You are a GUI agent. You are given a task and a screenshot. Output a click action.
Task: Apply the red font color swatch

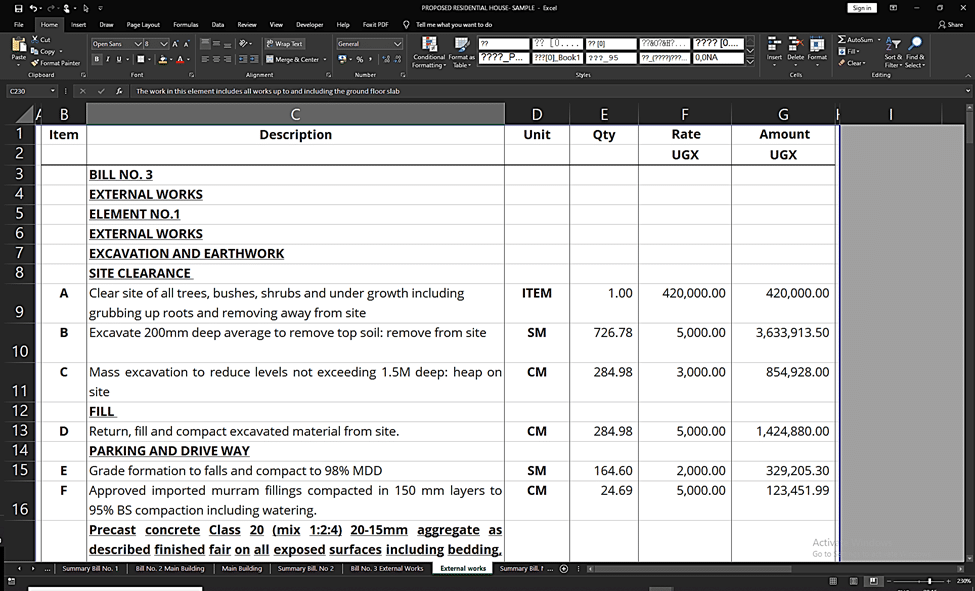tap(180, 60)
